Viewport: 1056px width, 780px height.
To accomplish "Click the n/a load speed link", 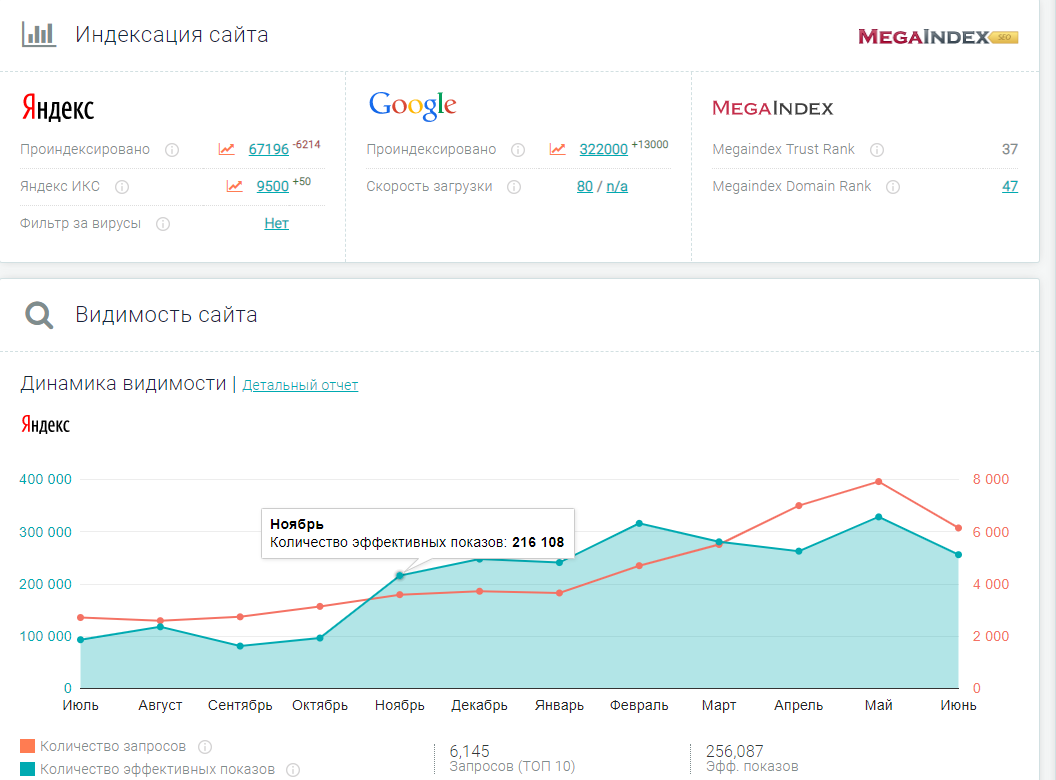I will pyautogui.click(x=617, y=186).
